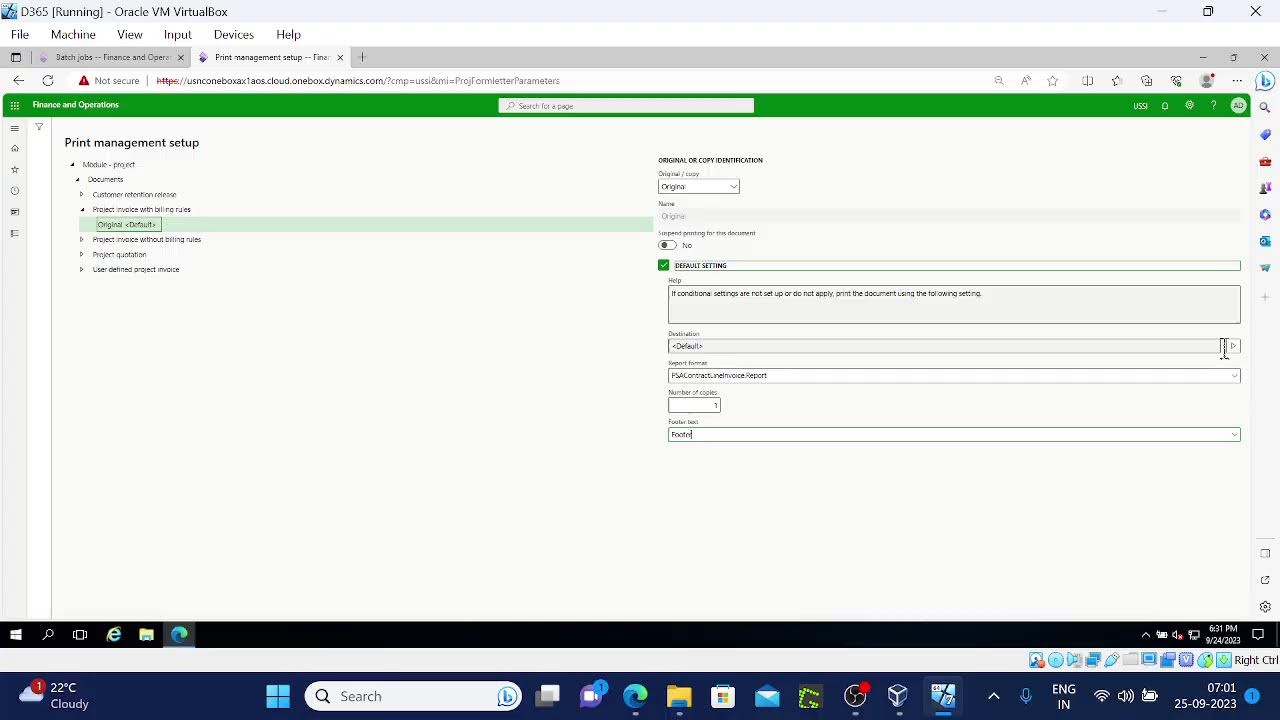Open host Windows 11 Start button
This screenshot has height=720, width=1280.
click(x=278, y=696)
